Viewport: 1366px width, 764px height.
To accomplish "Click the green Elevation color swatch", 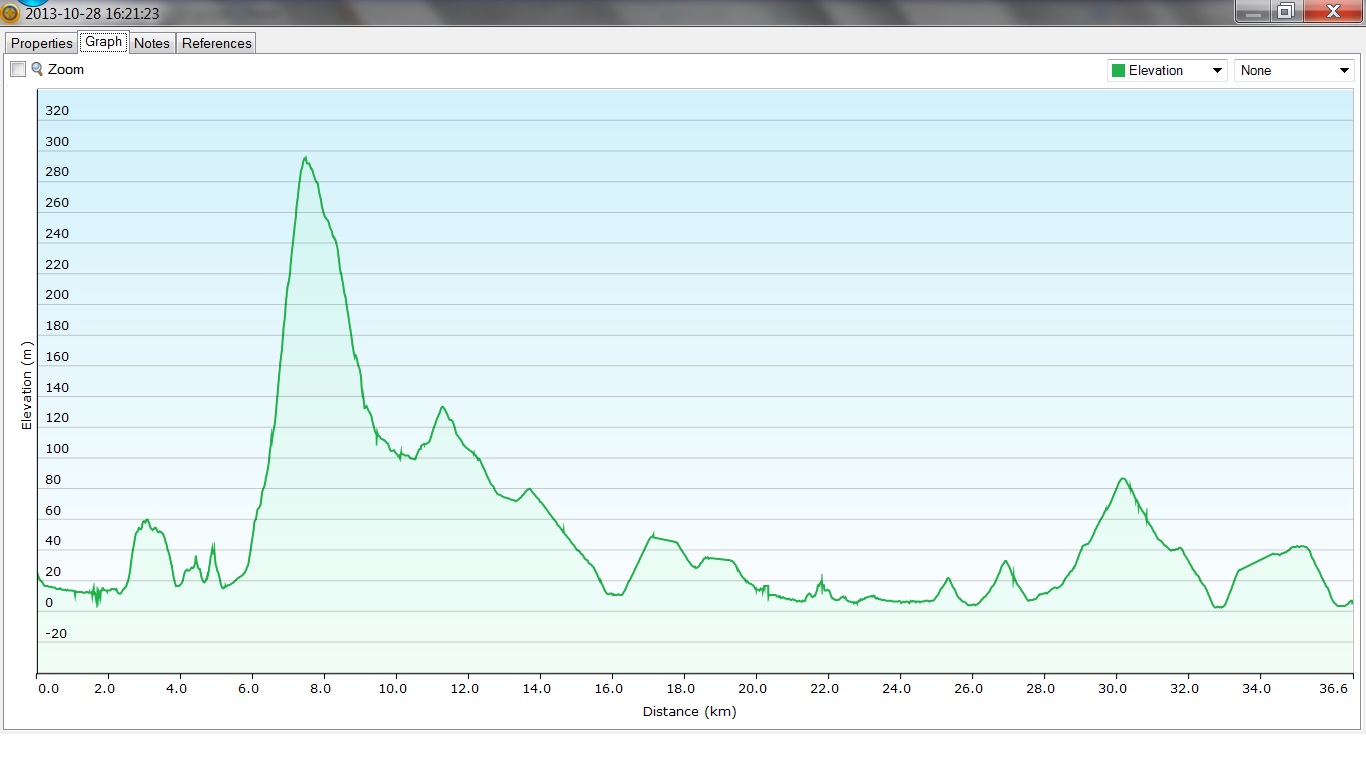I will [1118, 70].
